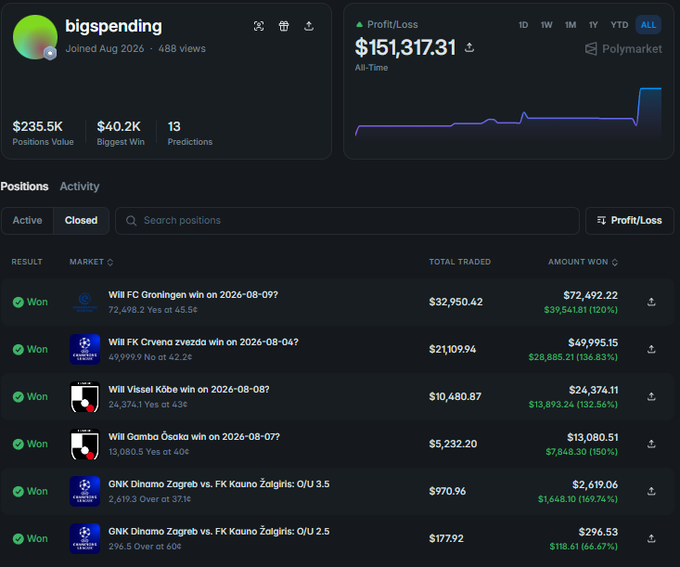This screenshot has height=567, width=680.
Task: Click the Vissel Kōbe J.League logo
Action: point(85,397)
